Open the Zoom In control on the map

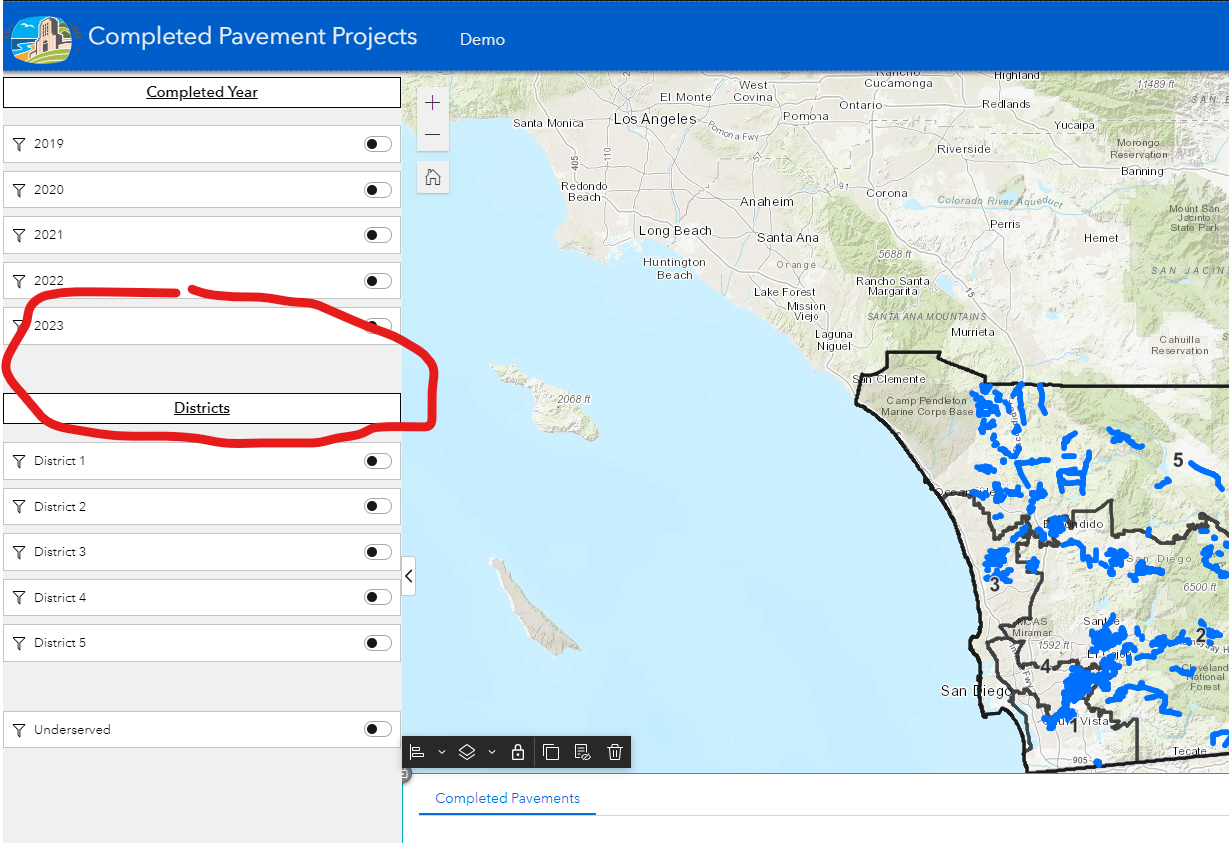point(432,101)
